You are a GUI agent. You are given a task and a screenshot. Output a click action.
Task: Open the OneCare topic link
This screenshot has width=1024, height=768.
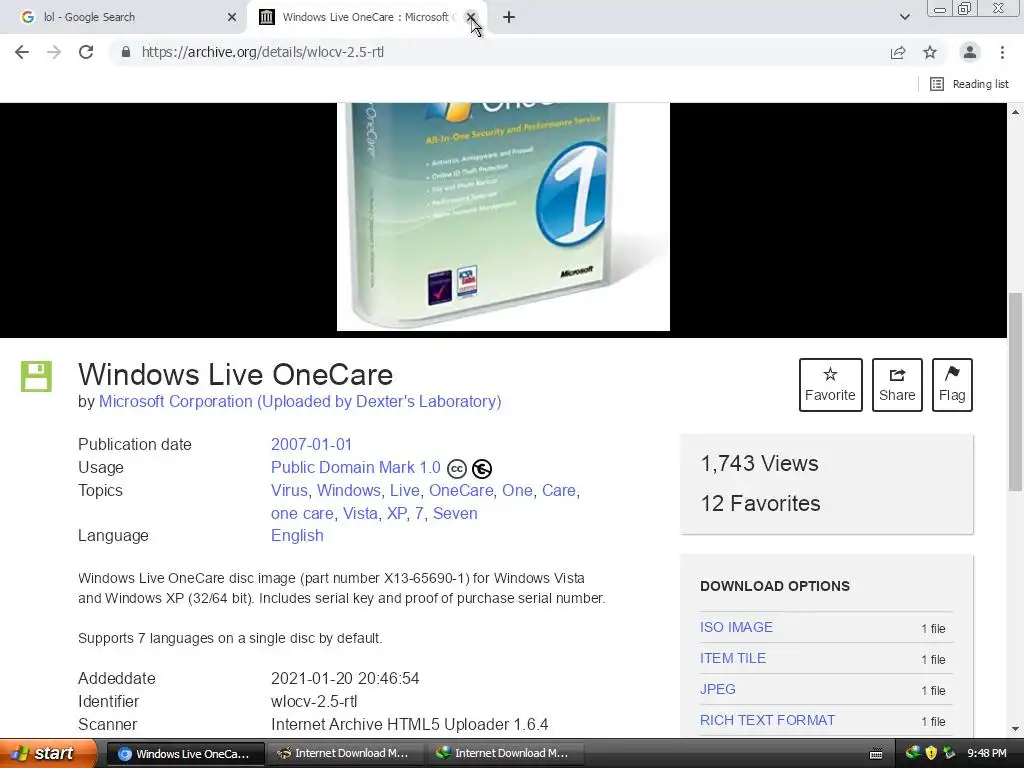pos(461,490)
